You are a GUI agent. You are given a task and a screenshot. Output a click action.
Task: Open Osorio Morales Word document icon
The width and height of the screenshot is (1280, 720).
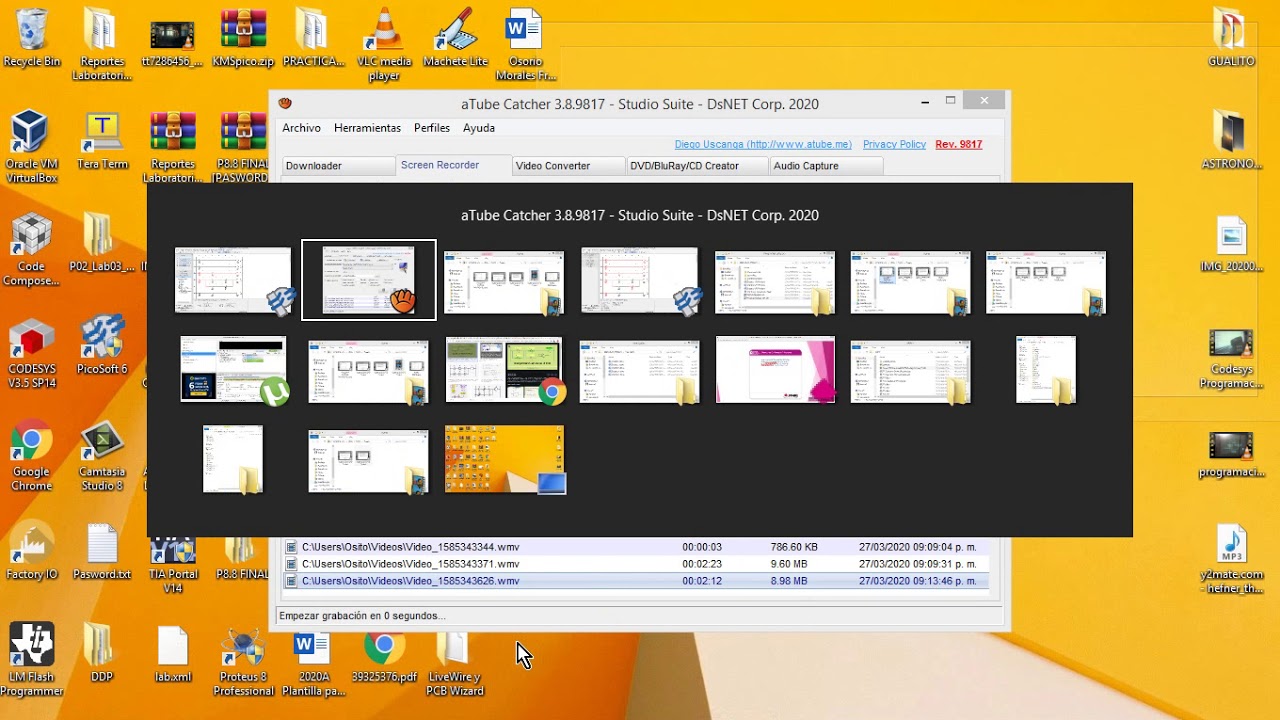pos(525,44)
